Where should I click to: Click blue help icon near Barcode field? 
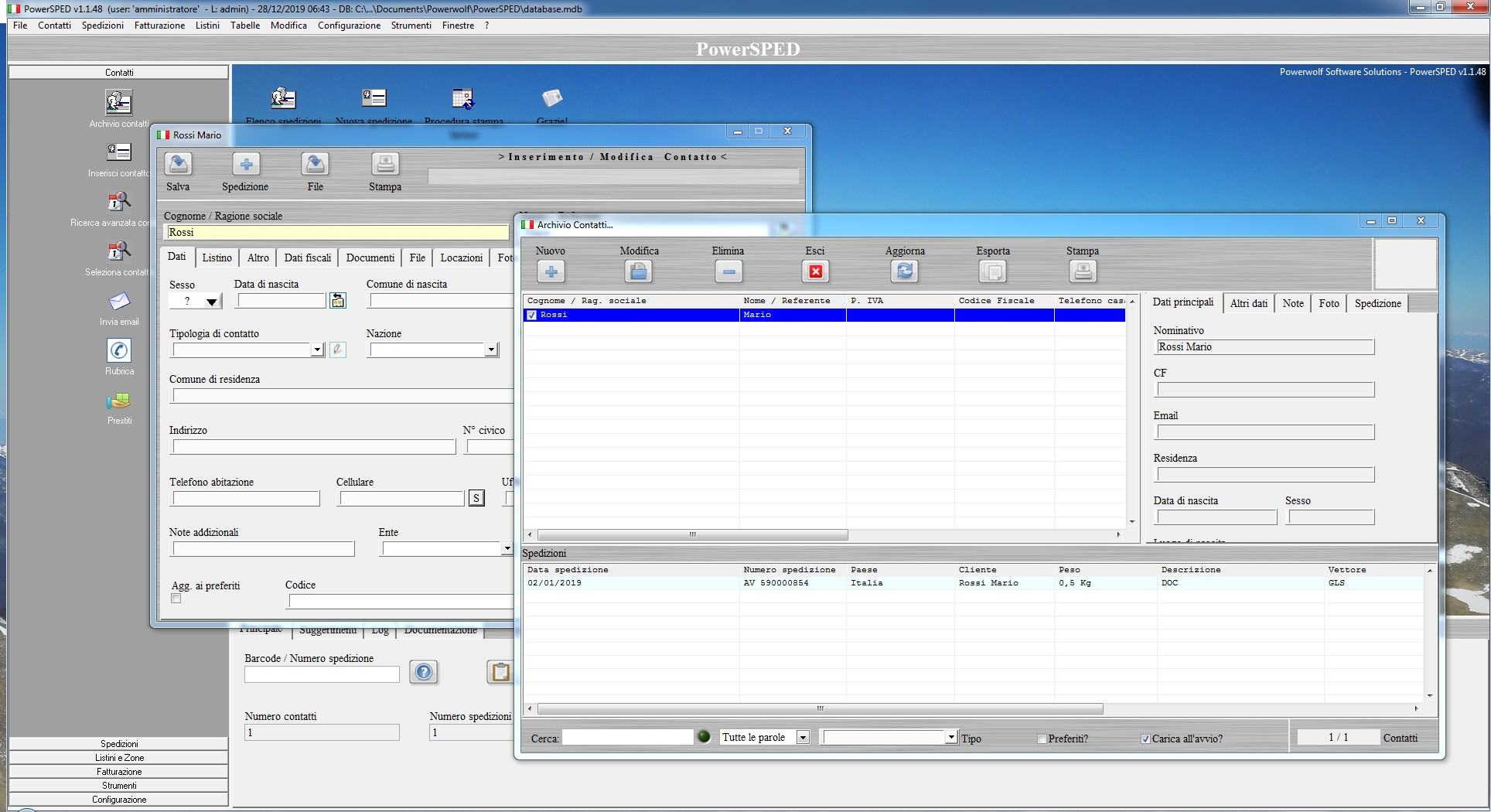coord(424,672)
